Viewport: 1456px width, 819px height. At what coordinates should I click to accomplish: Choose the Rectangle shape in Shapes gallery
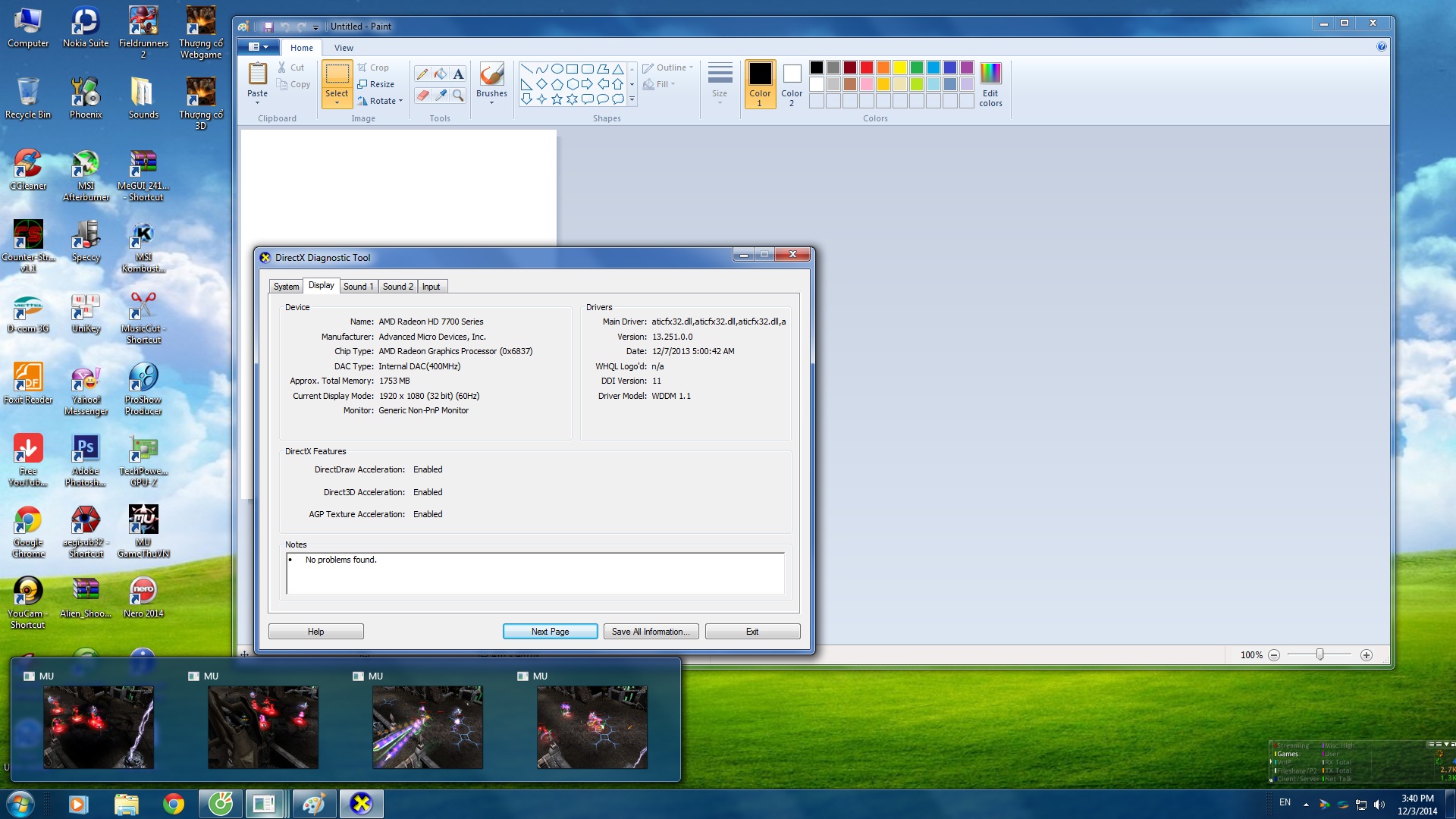pyautogui.click(x=572, y=68)
